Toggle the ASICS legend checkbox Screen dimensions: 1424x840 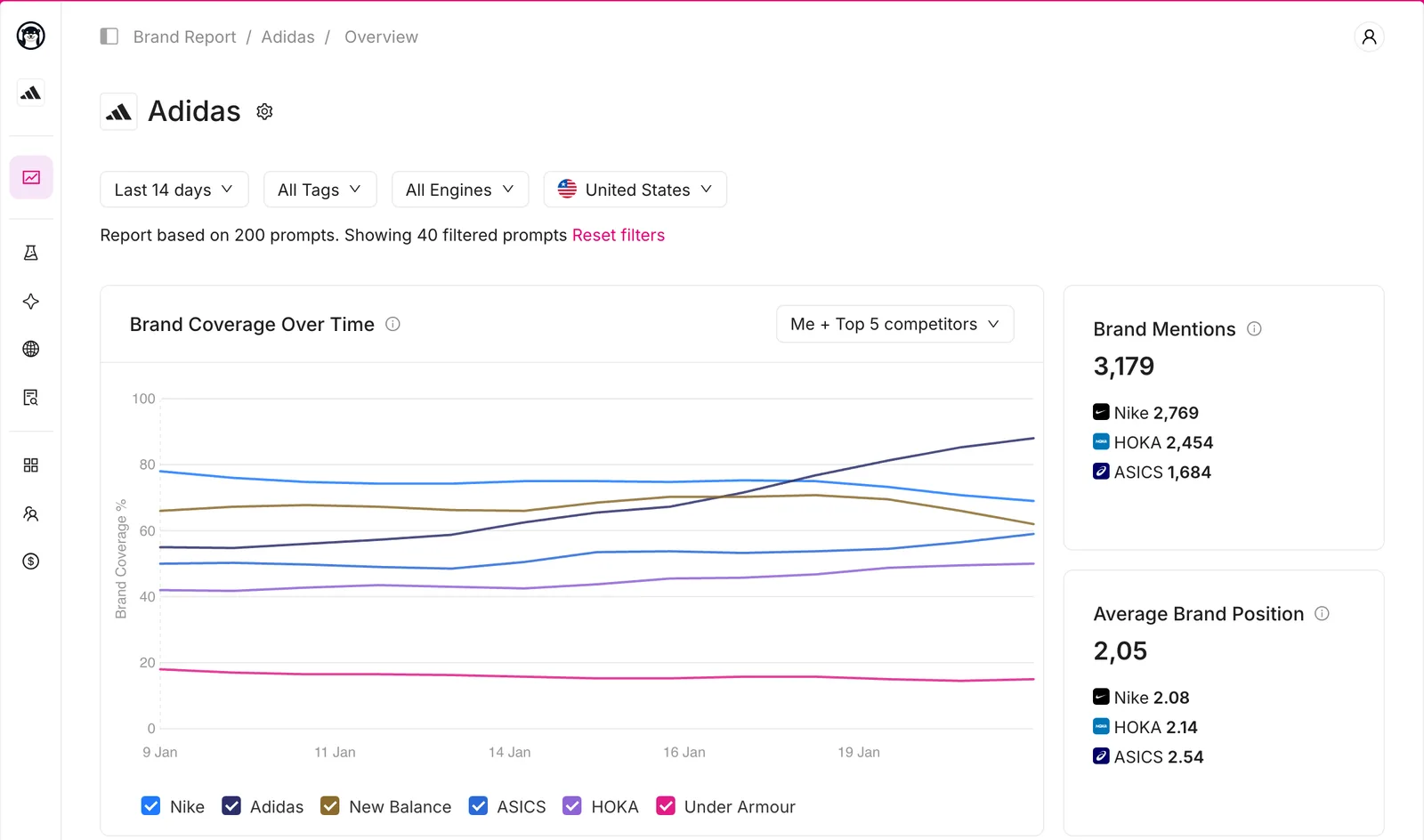(478, 806)
